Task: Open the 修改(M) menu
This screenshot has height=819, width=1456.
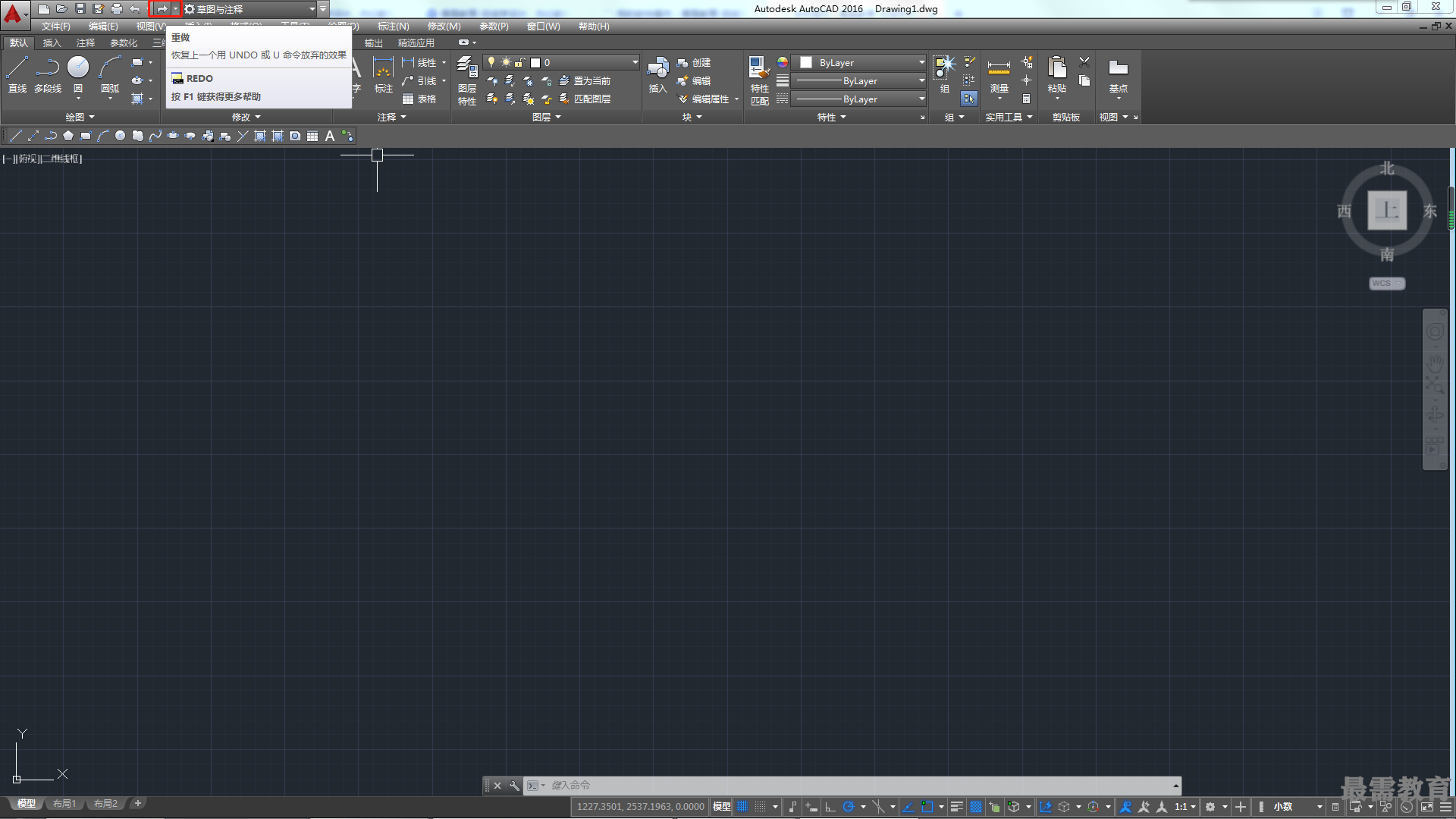Action: [x=444, y=27]
